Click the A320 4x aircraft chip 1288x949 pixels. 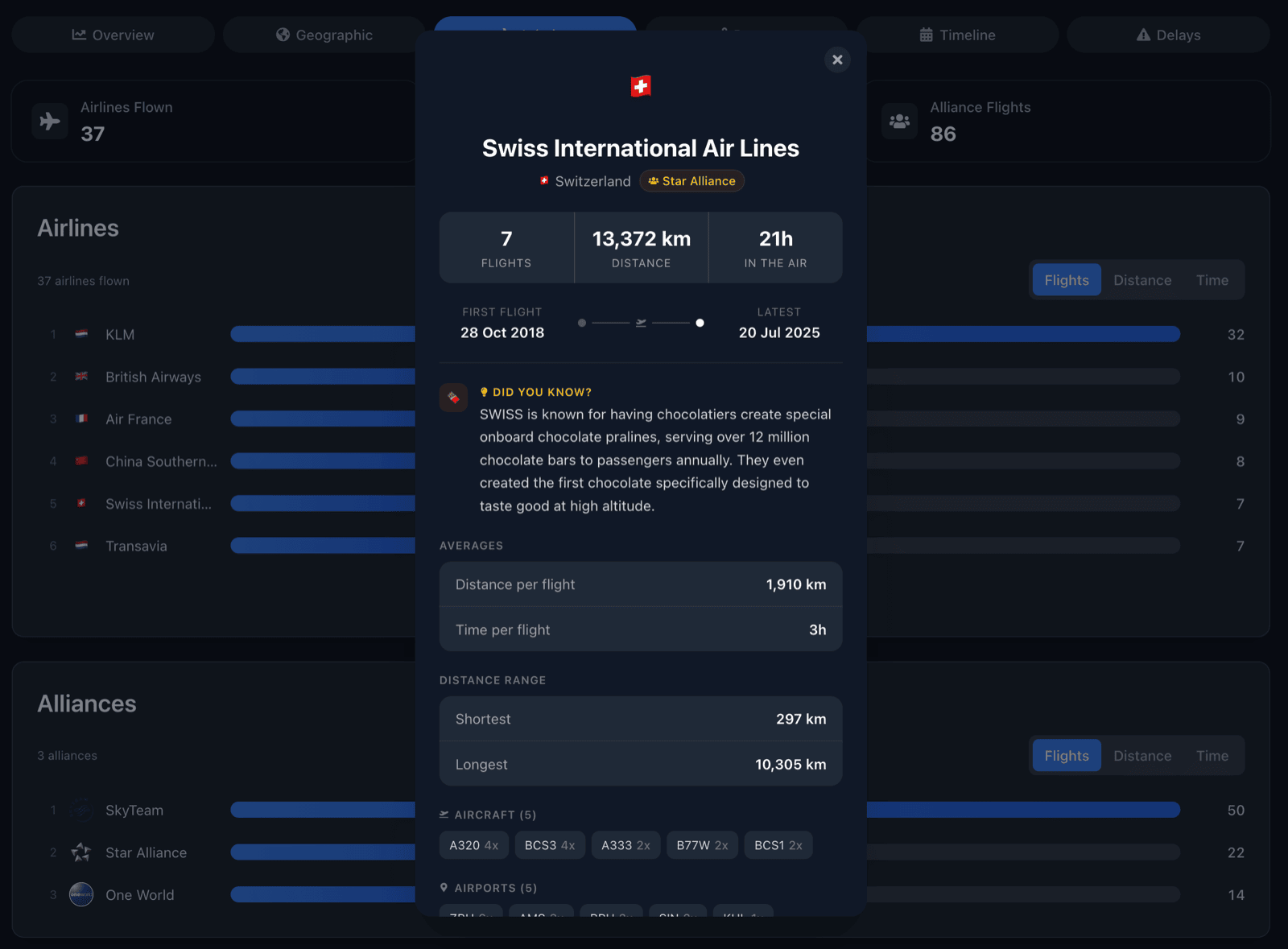474,845
